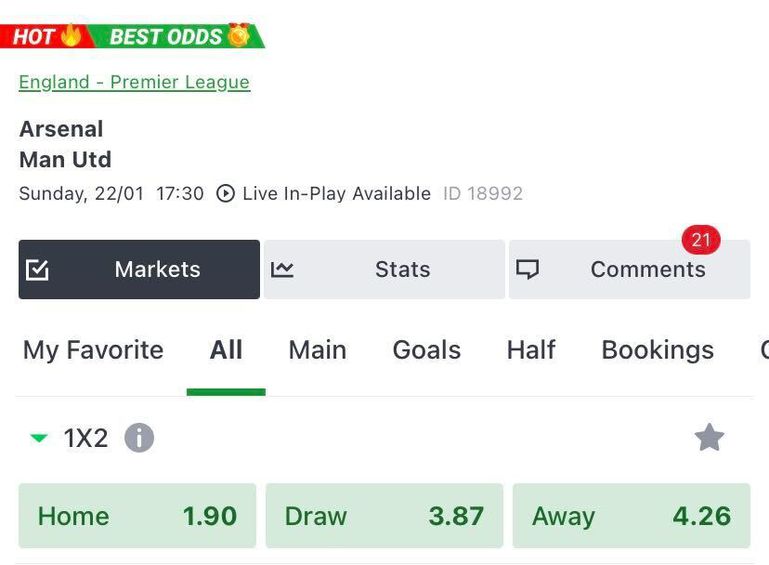
Task: Pick Home odds 1.90
Action: [x=137, y=516]
